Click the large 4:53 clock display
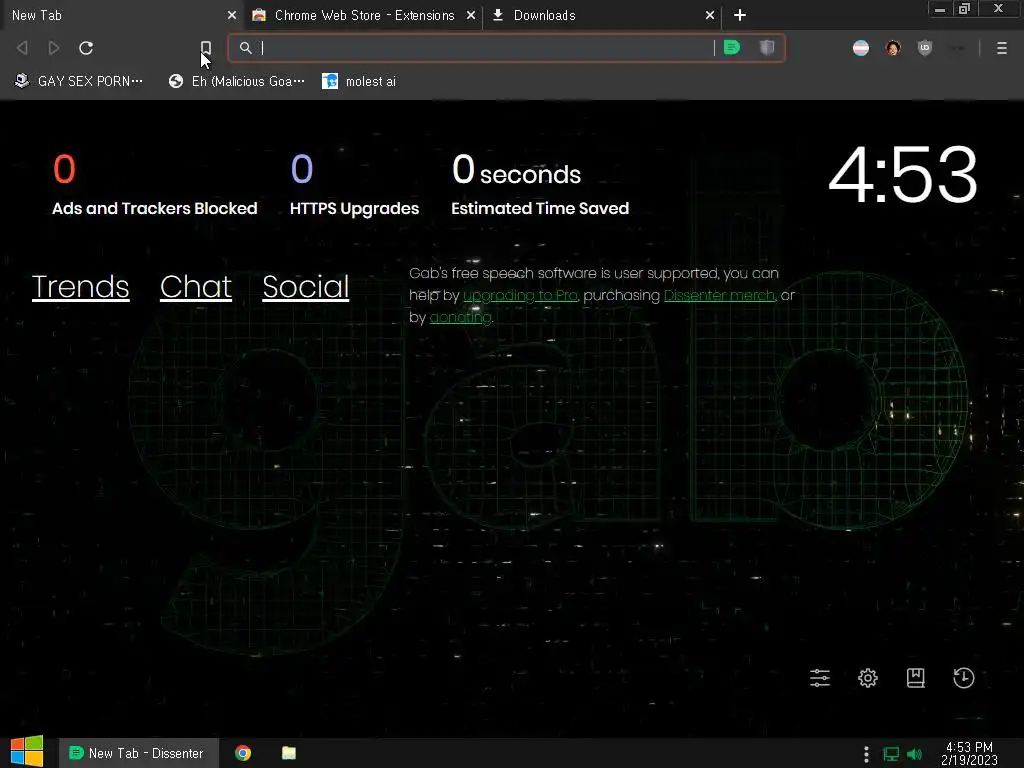 [903, 175]
